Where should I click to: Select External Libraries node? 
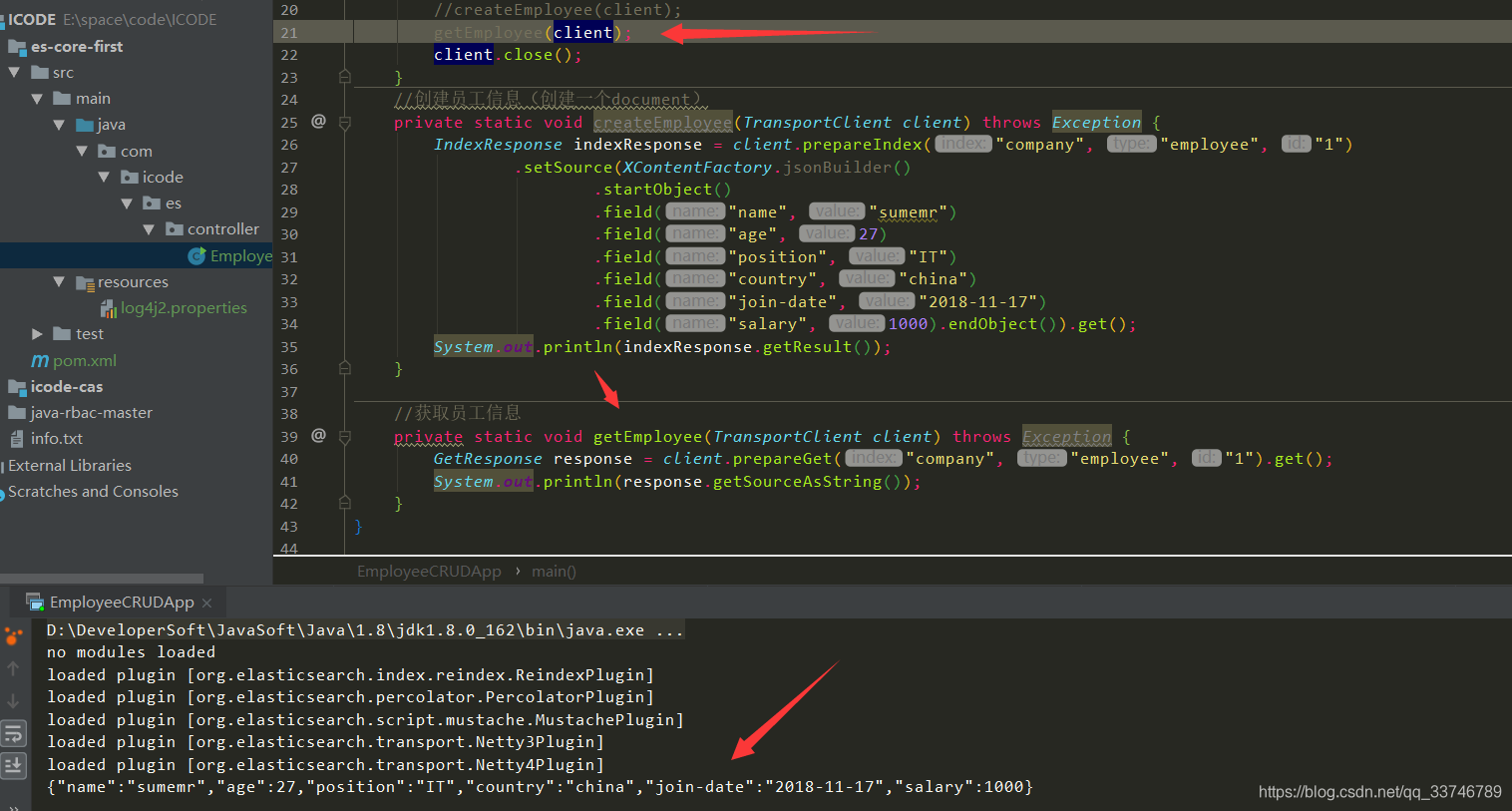[x=70, y=465]
